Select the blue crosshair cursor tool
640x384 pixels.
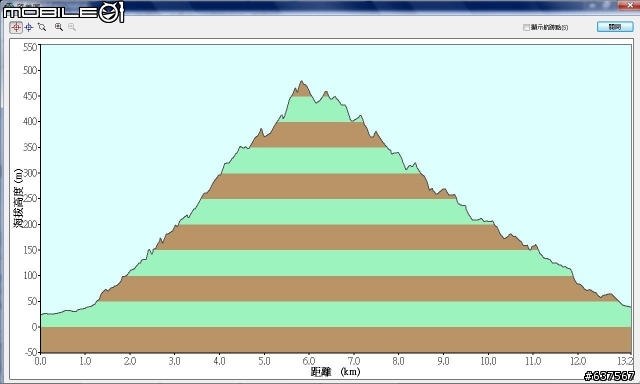tap(29, 27)
